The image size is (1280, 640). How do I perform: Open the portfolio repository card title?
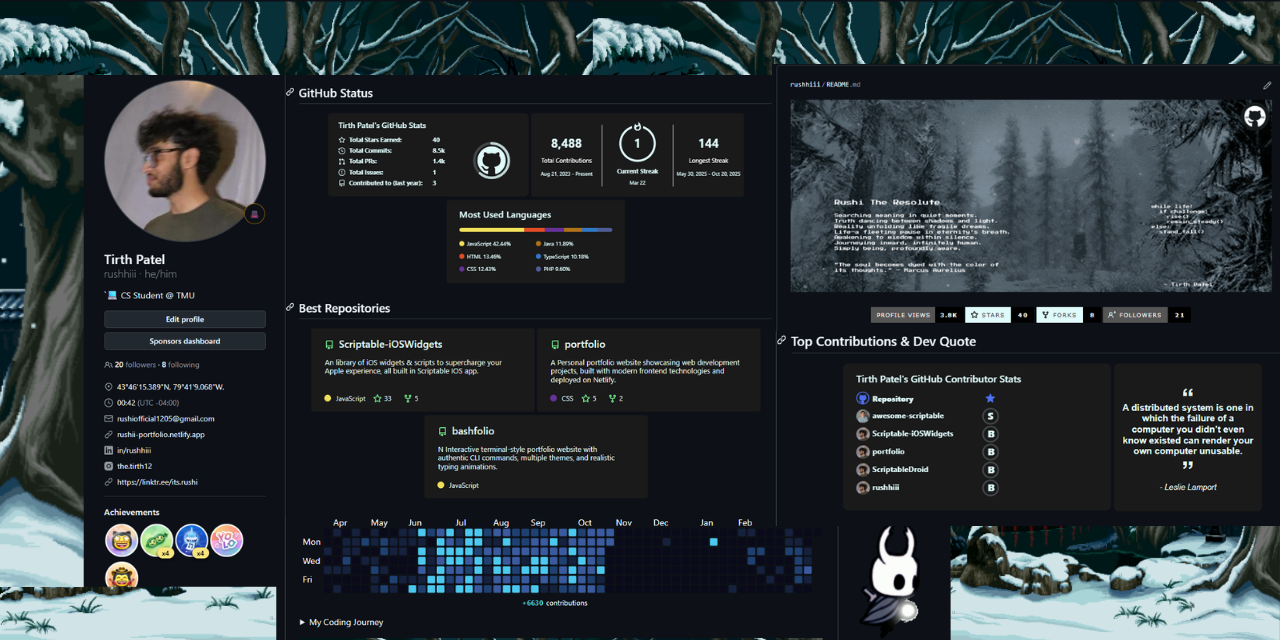tap(585, 345)
